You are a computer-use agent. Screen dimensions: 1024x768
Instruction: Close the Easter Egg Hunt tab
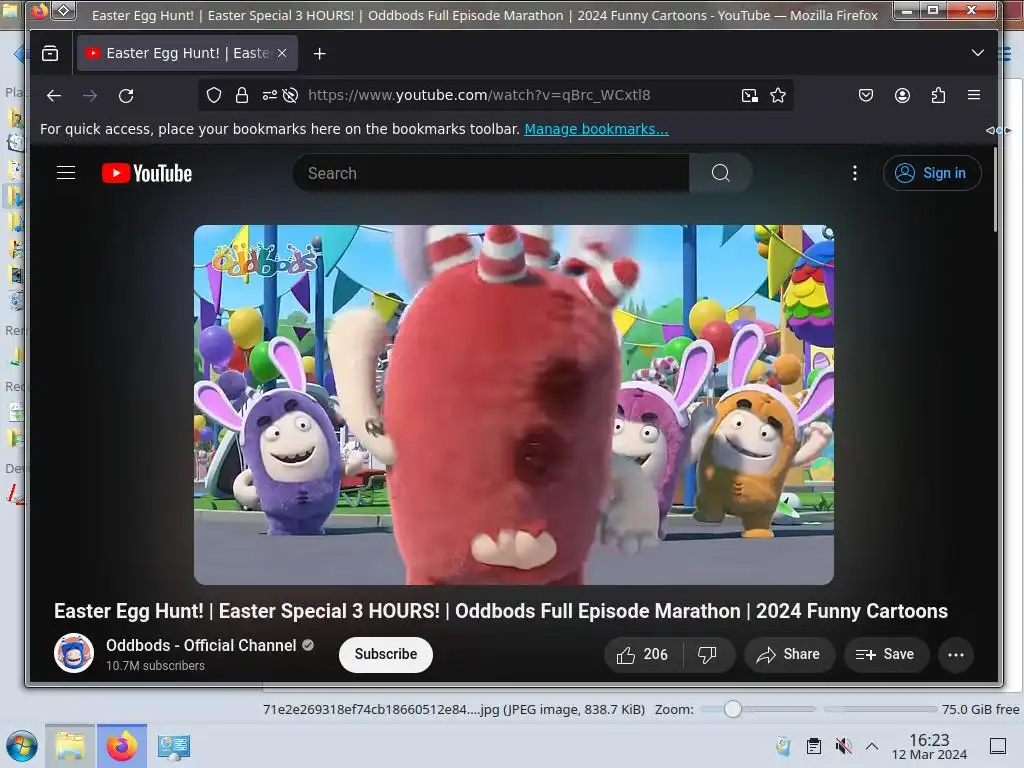pyautogui.click(x=282, y=54)
